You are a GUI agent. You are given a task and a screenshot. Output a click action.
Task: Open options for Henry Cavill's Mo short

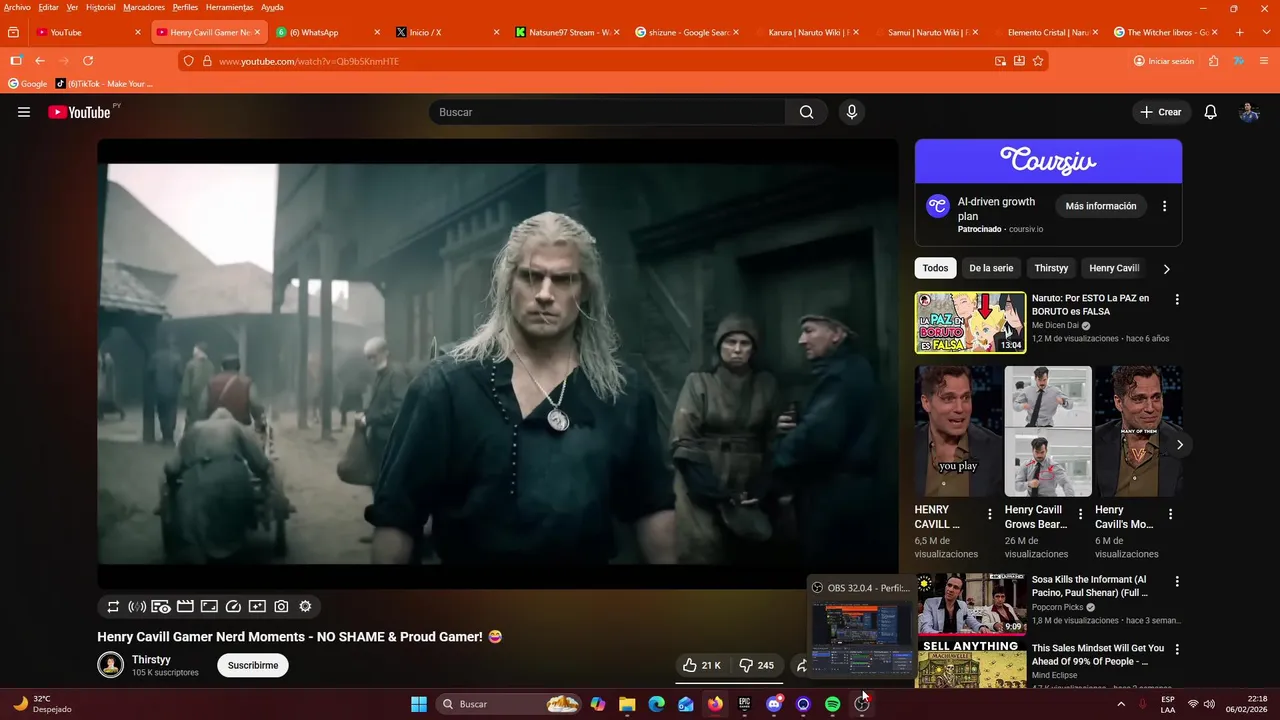pos(1170,514)
